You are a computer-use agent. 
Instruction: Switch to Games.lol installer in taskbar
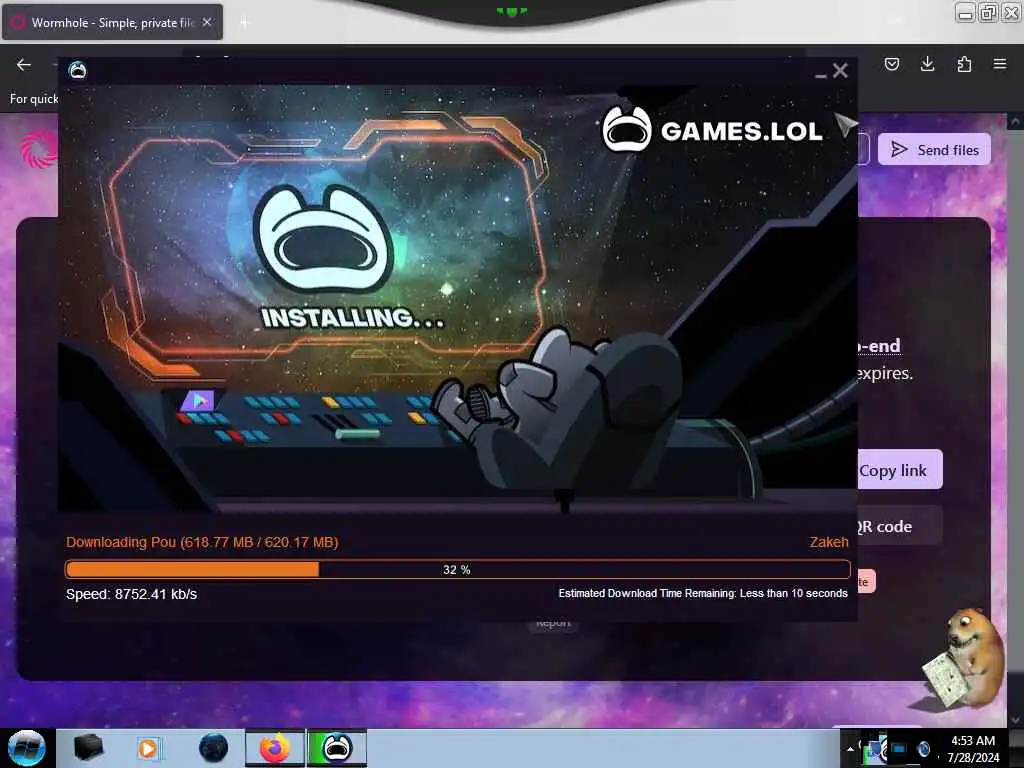pos(337,748)
